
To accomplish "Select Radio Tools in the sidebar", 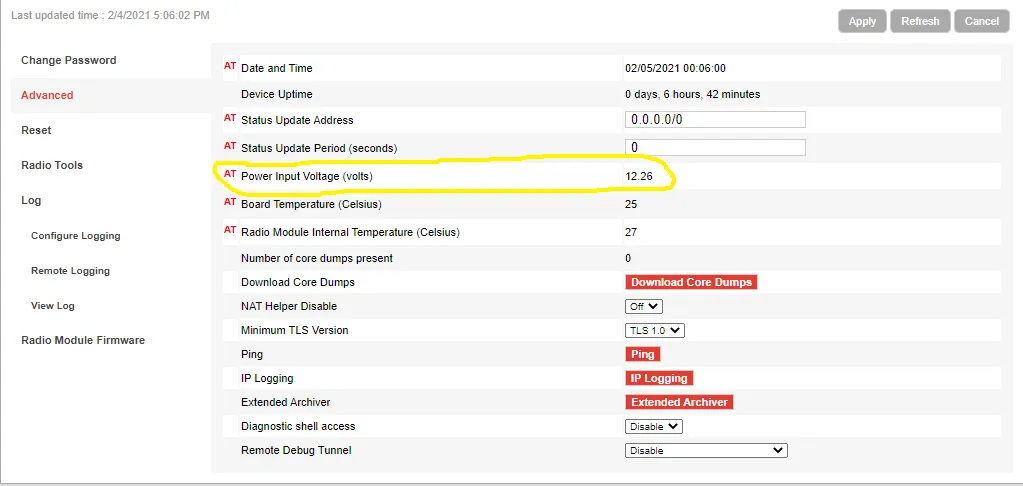I will pos(52,165).
